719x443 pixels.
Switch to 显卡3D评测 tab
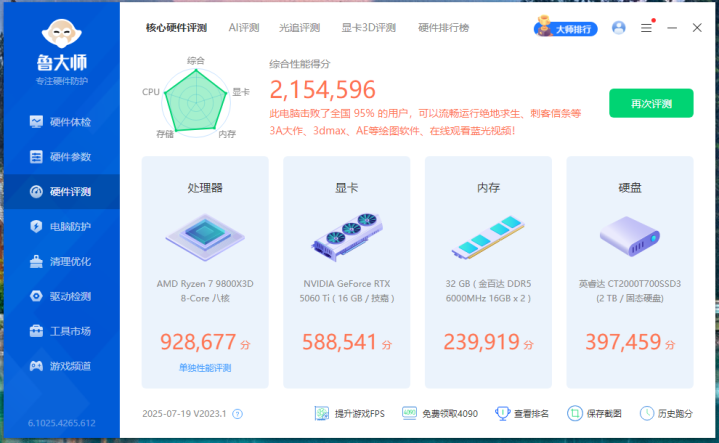point(368,28)
